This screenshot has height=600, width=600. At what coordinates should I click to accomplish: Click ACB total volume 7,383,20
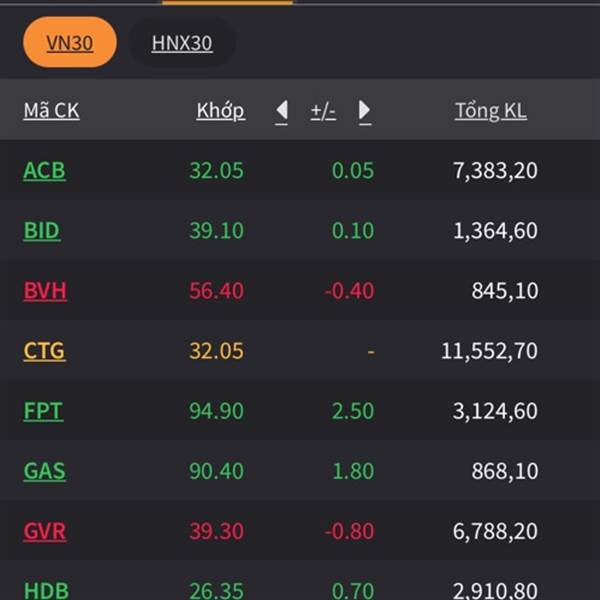(x=496, y=171)
